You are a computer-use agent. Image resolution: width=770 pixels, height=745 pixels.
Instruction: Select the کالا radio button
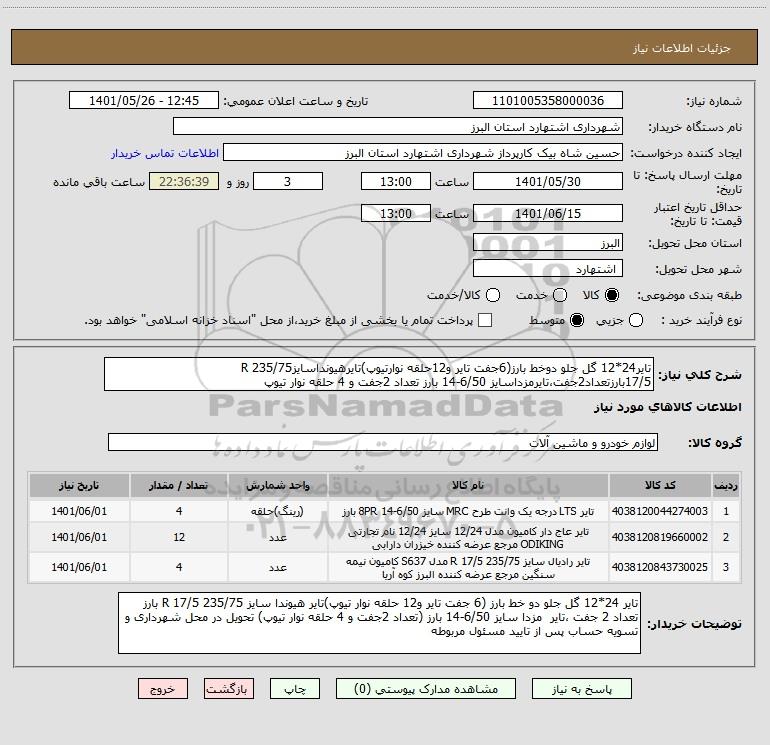pos(612,295)
